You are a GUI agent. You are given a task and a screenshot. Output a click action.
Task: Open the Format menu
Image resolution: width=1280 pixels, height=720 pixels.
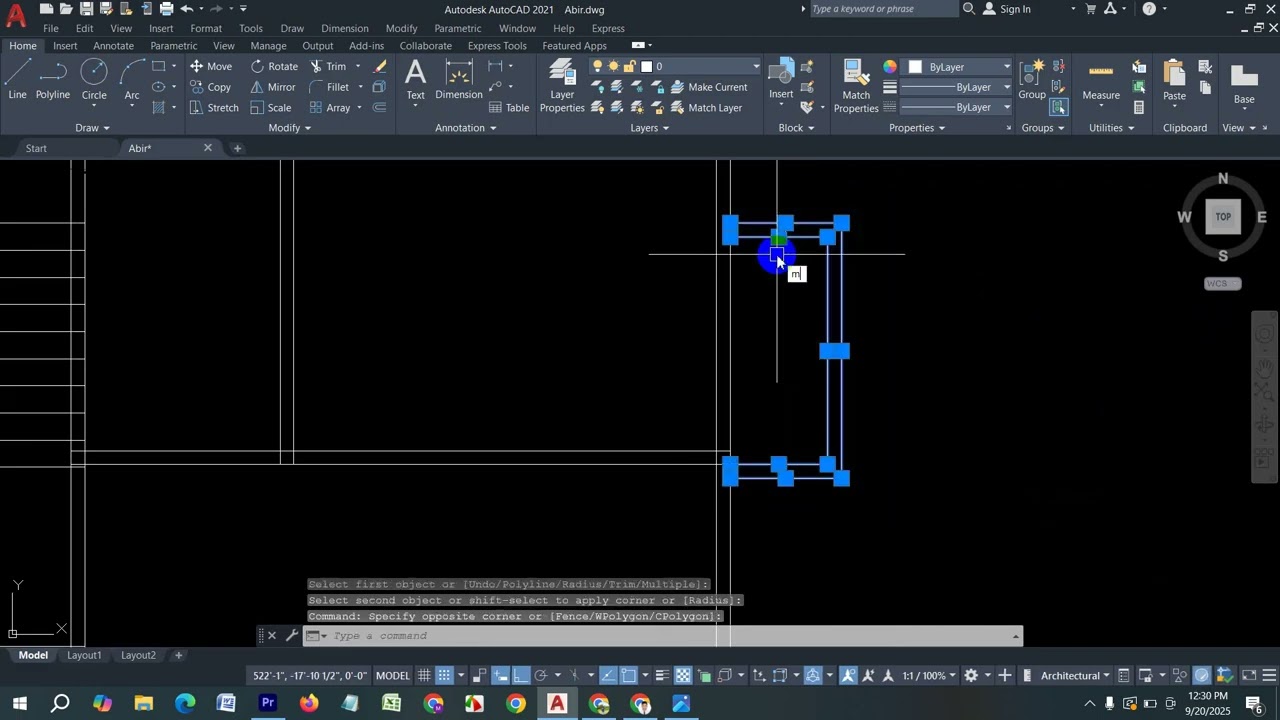click(x=206, y=28)
